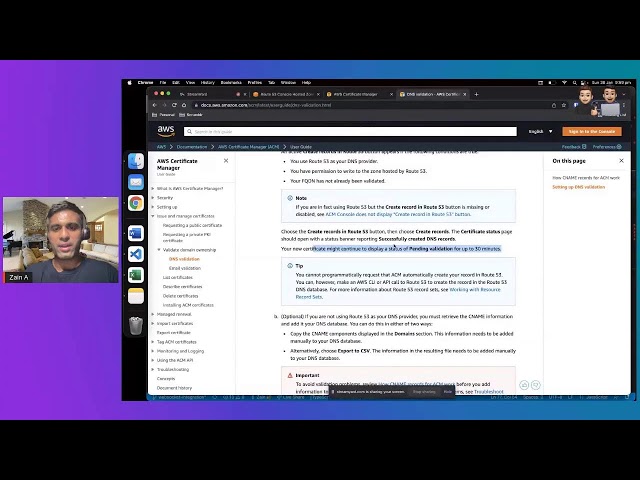
Task: Click the AWS logo
Action: coord(166,131)
